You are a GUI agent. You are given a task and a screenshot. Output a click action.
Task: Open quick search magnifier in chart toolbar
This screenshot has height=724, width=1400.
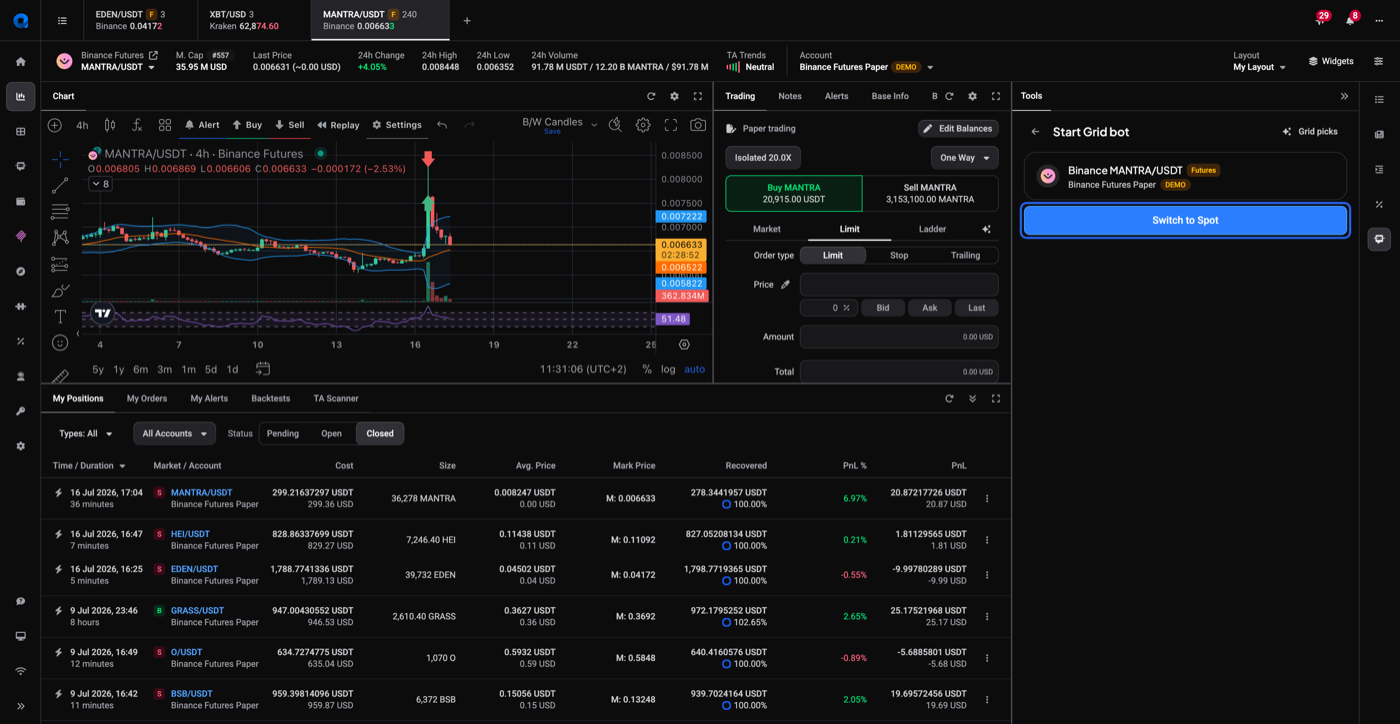(x=615, y=125)
